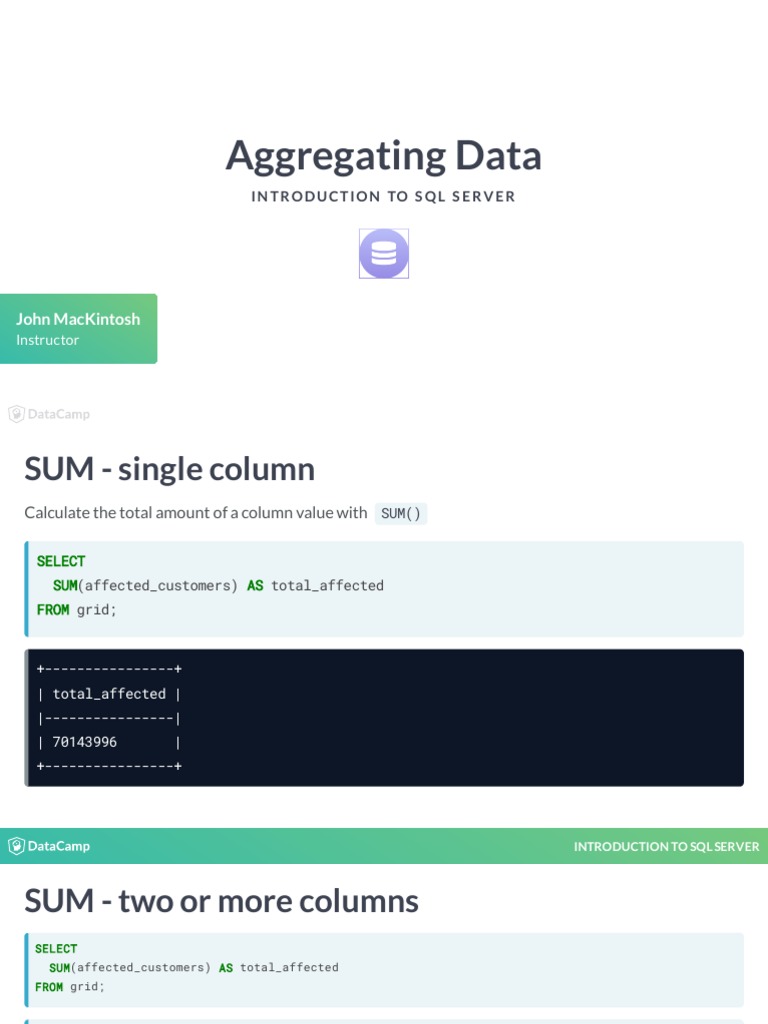The image size is (768, 1024).
Task: Click SELECT keyword in the first code block
Action: 61,561
